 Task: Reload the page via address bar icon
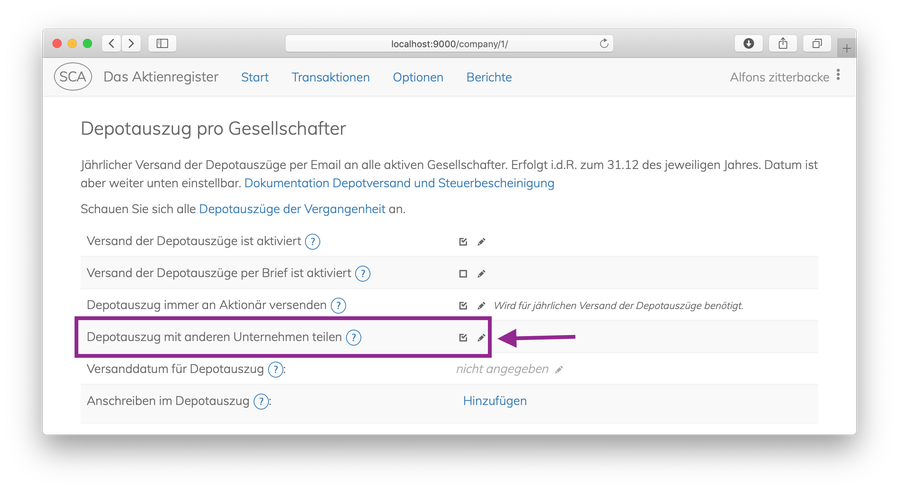click(x=604, y=44)
